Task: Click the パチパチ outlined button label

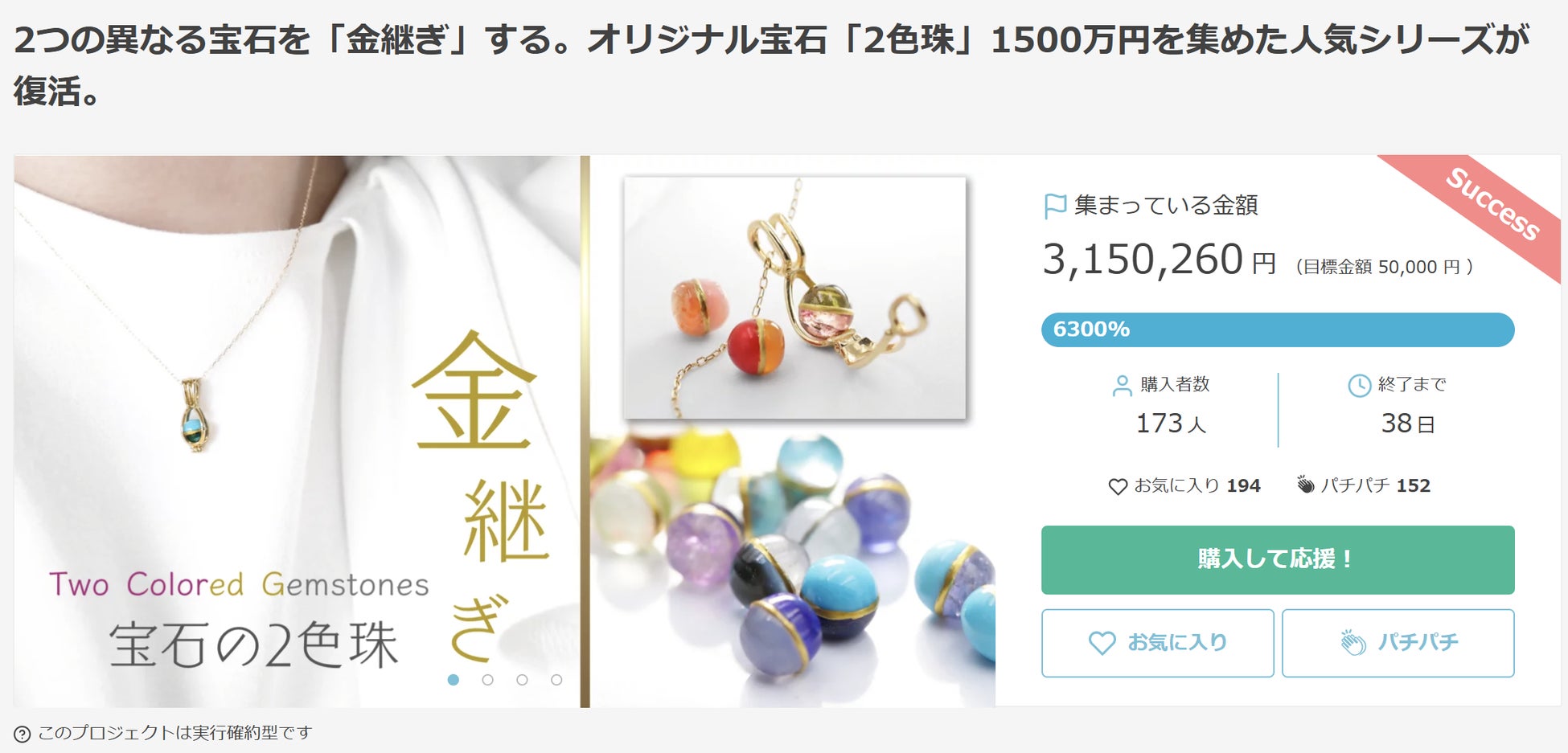Action: (x=1417, y=643)
